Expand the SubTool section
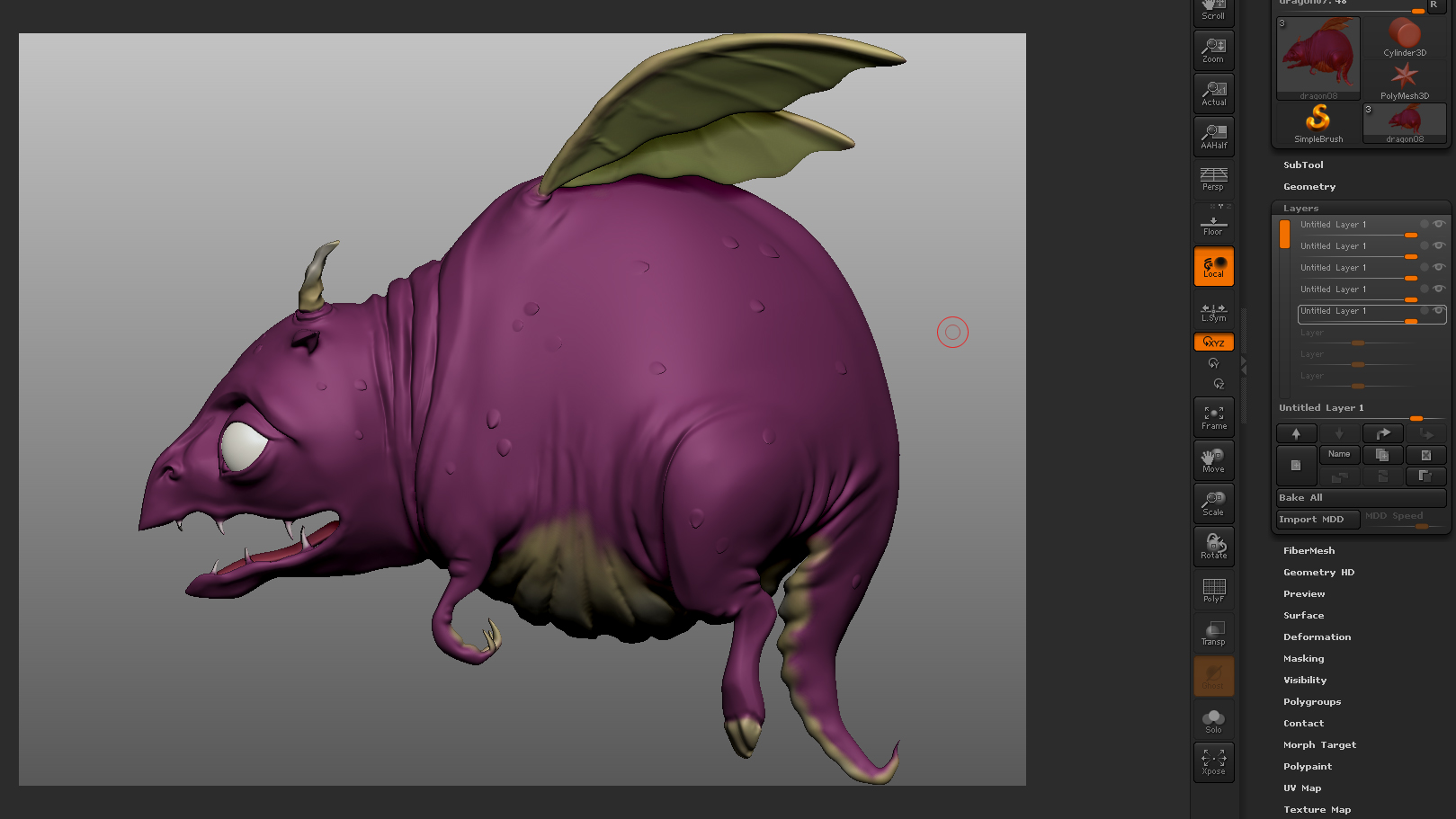Image resolution: width=1456 pixels, height=819 pixels. pos(1303,165)
